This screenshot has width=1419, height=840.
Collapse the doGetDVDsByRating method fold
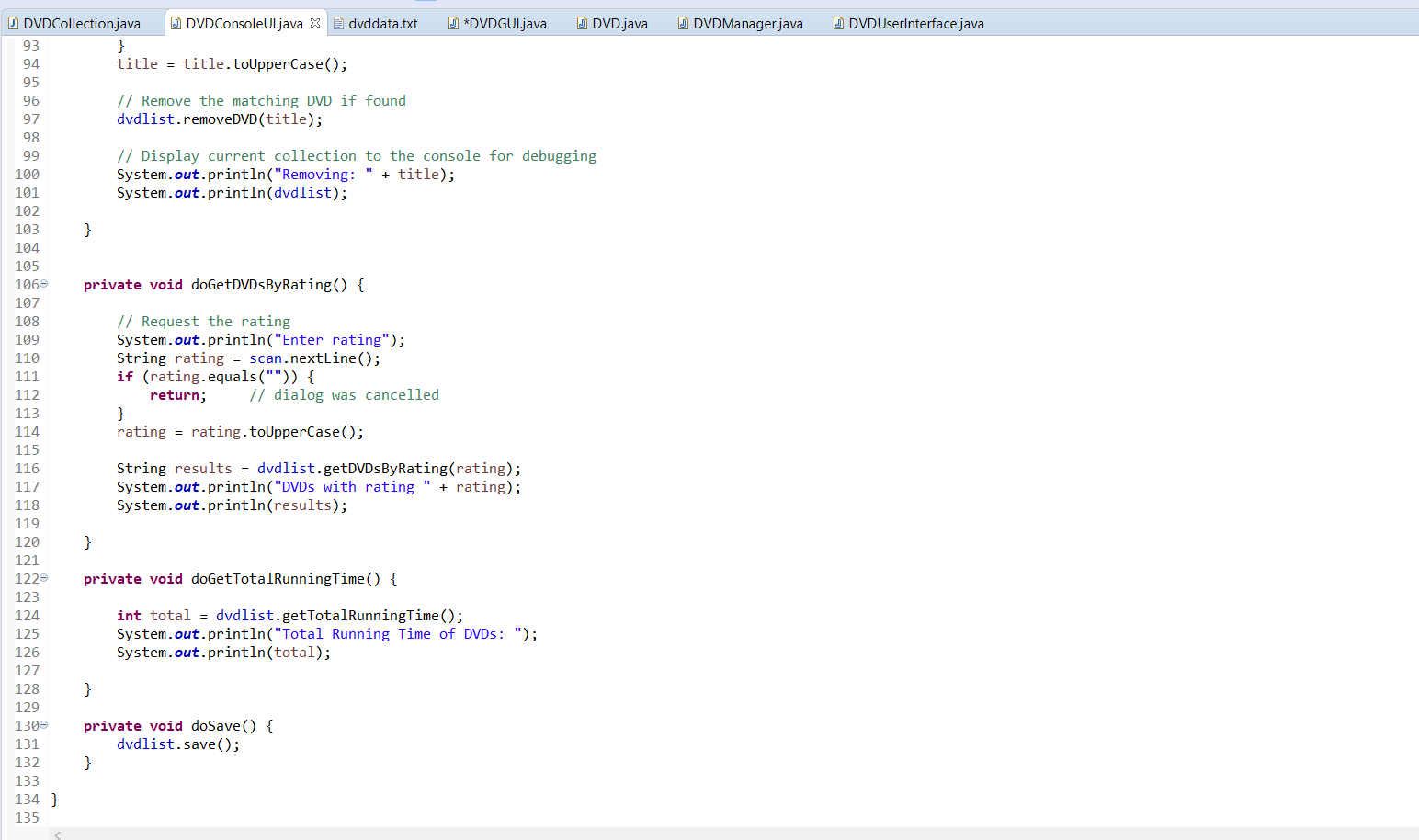click(x=42, y=284)
